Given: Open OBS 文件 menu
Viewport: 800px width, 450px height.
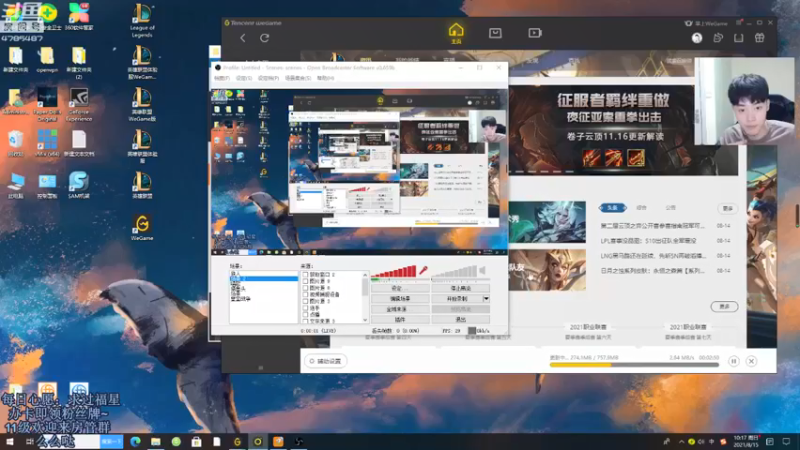Looking at the screenshot, I should pos(221,78).
